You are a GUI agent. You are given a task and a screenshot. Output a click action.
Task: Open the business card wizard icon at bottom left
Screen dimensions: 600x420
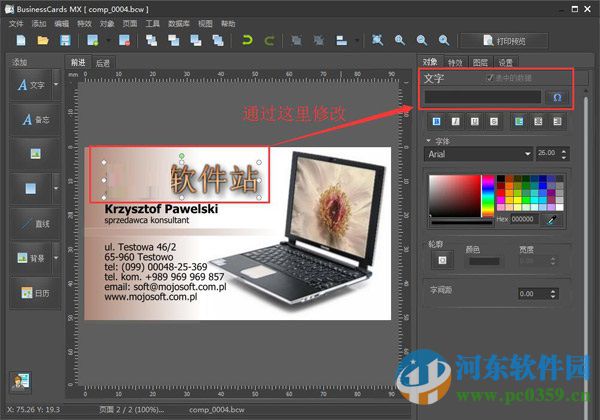pos(20,381)
